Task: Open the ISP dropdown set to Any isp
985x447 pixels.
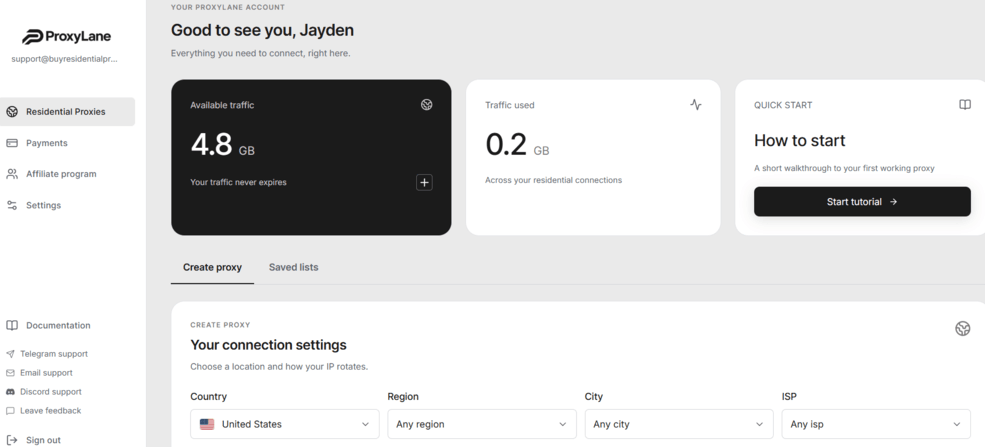Action: click(876, 424)
